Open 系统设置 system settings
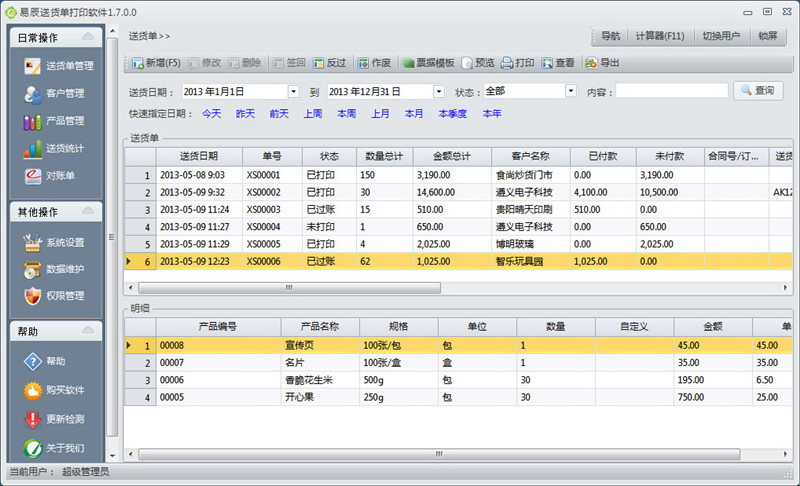 tap(60, 242)
